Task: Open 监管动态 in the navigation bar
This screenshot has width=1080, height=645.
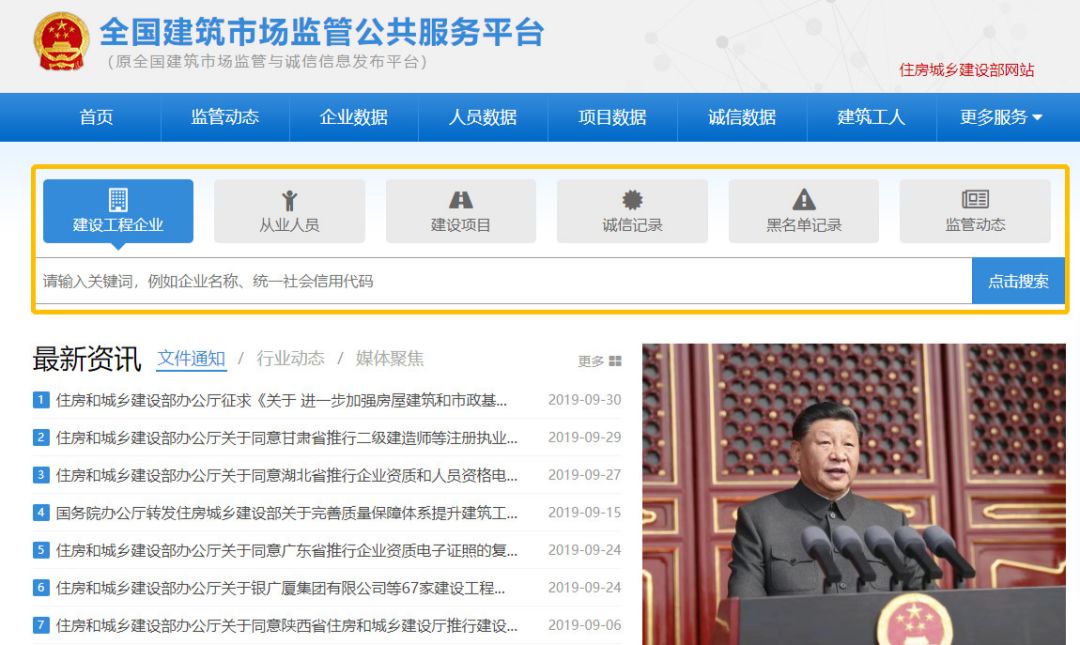Action: 225,117
